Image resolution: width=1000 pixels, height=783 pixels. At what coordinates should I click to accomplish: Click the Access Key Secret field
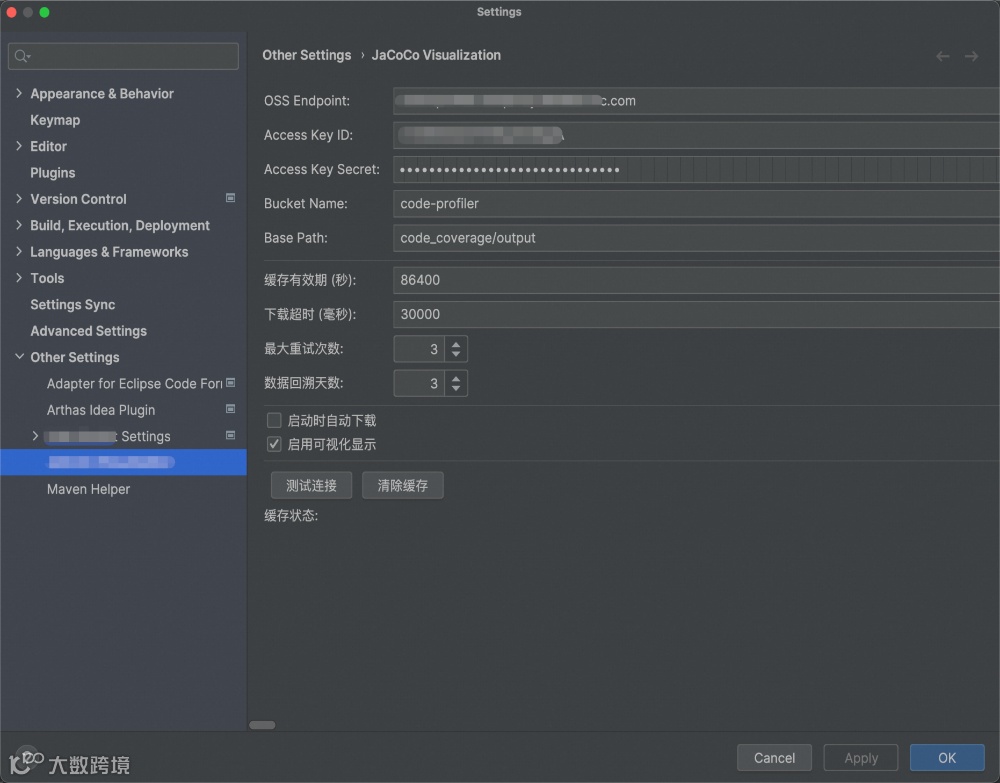696,170
